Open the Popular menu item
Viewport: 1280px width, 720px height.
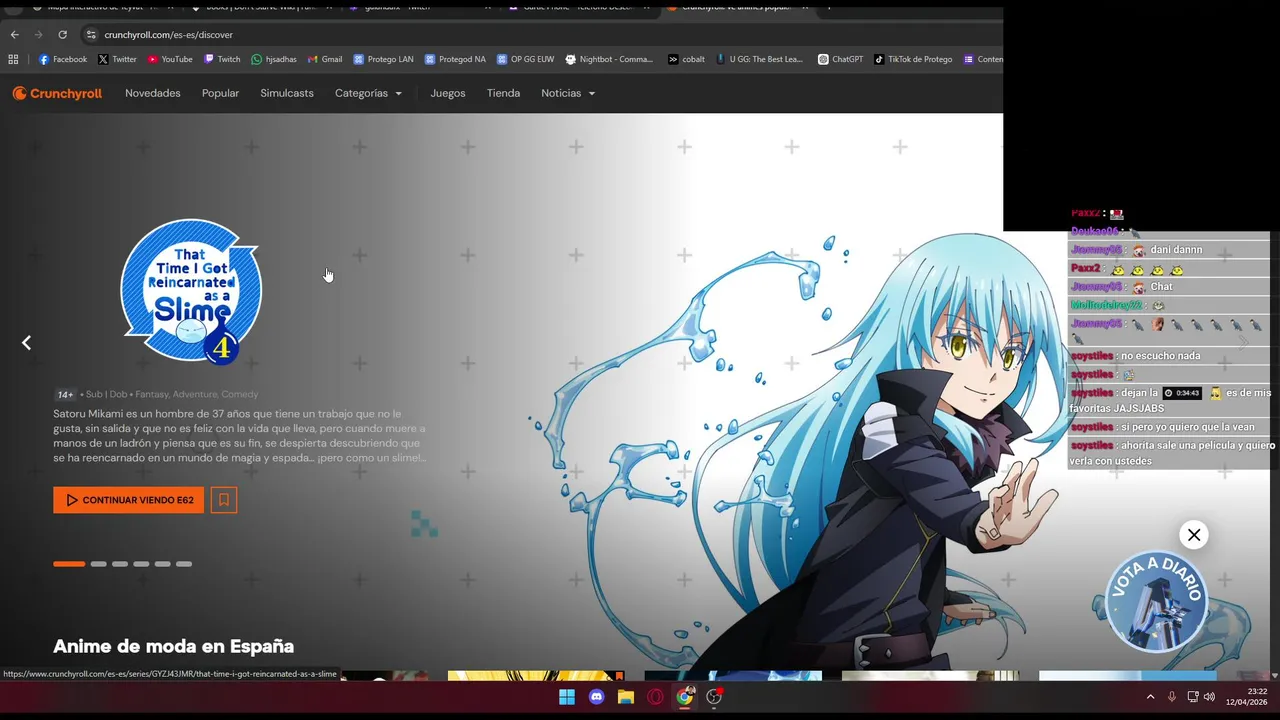click(220, 93)
